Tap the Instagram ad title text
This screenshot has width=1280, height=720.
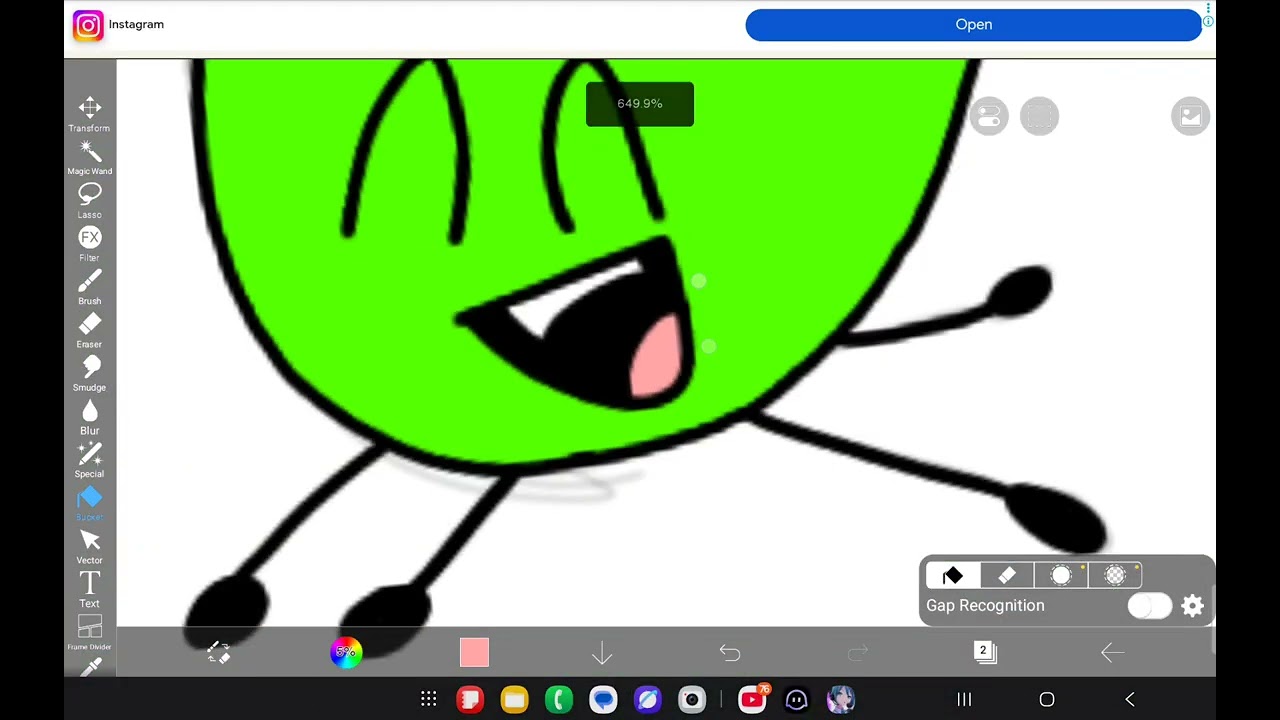point(136,24)
